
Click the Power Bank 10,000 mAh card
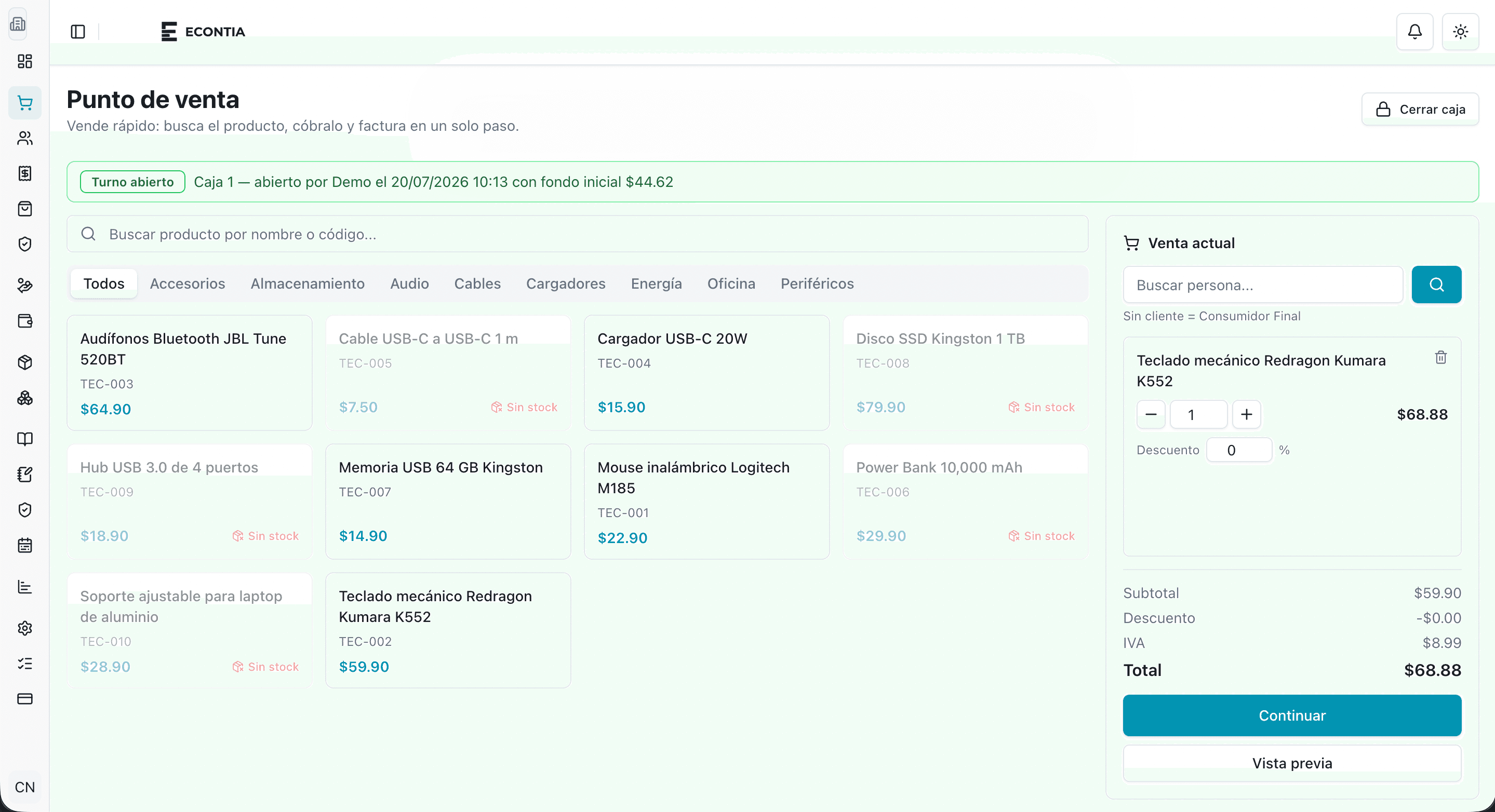[x=966, y=502]
